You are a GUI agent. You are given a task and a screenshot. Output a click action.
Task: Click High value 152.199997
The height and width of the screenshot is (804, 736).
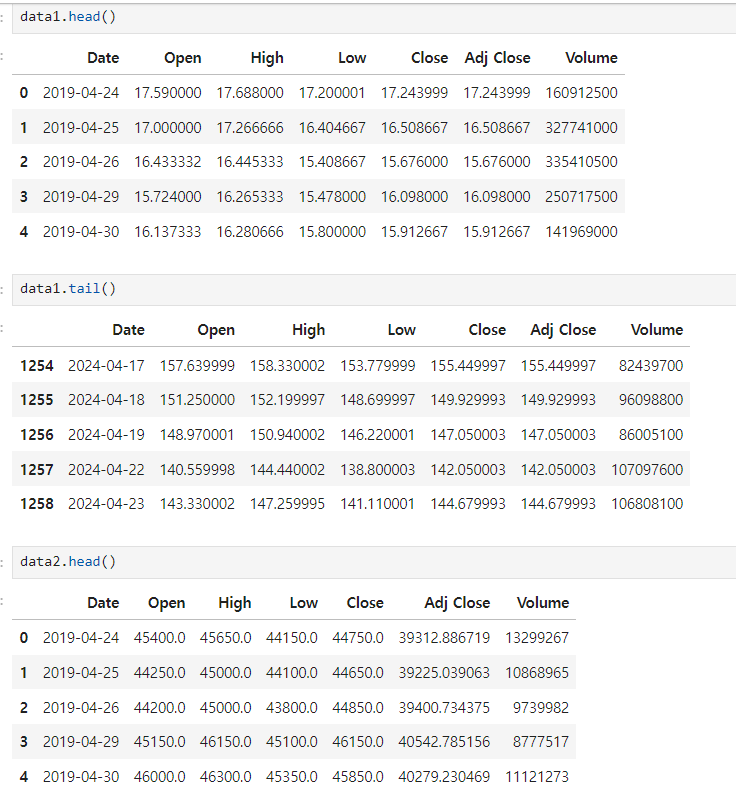point(287,400)
